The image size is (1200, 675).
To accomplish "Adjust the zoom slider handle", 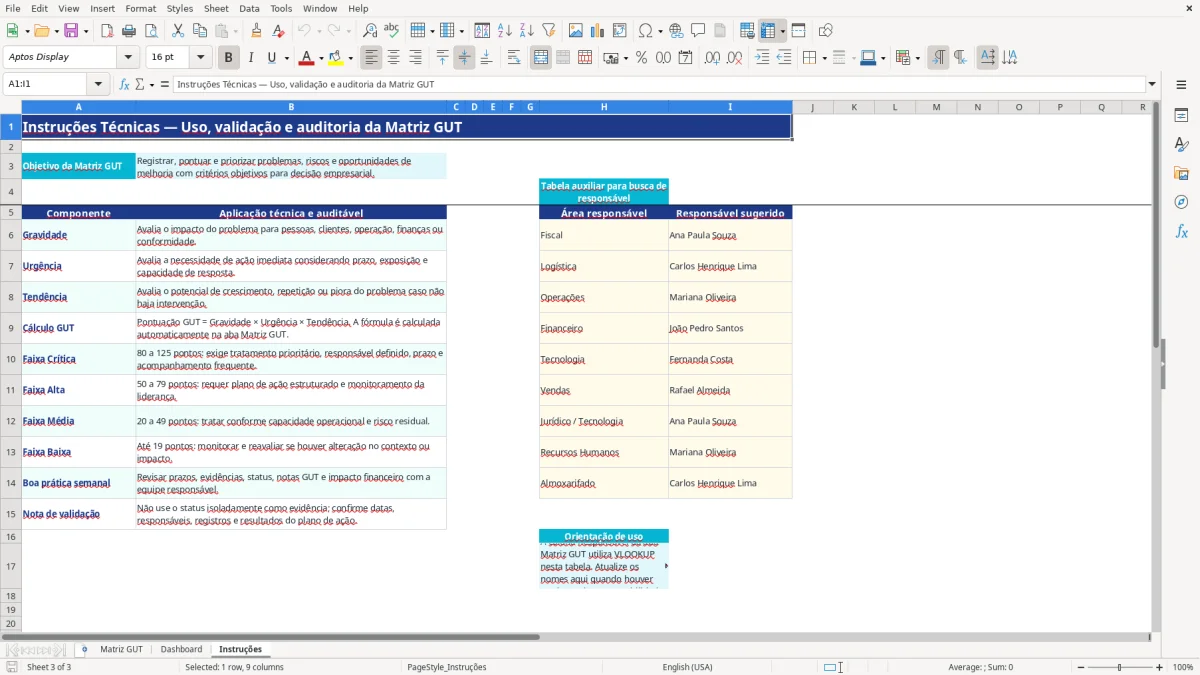I will click(1119, 667).
